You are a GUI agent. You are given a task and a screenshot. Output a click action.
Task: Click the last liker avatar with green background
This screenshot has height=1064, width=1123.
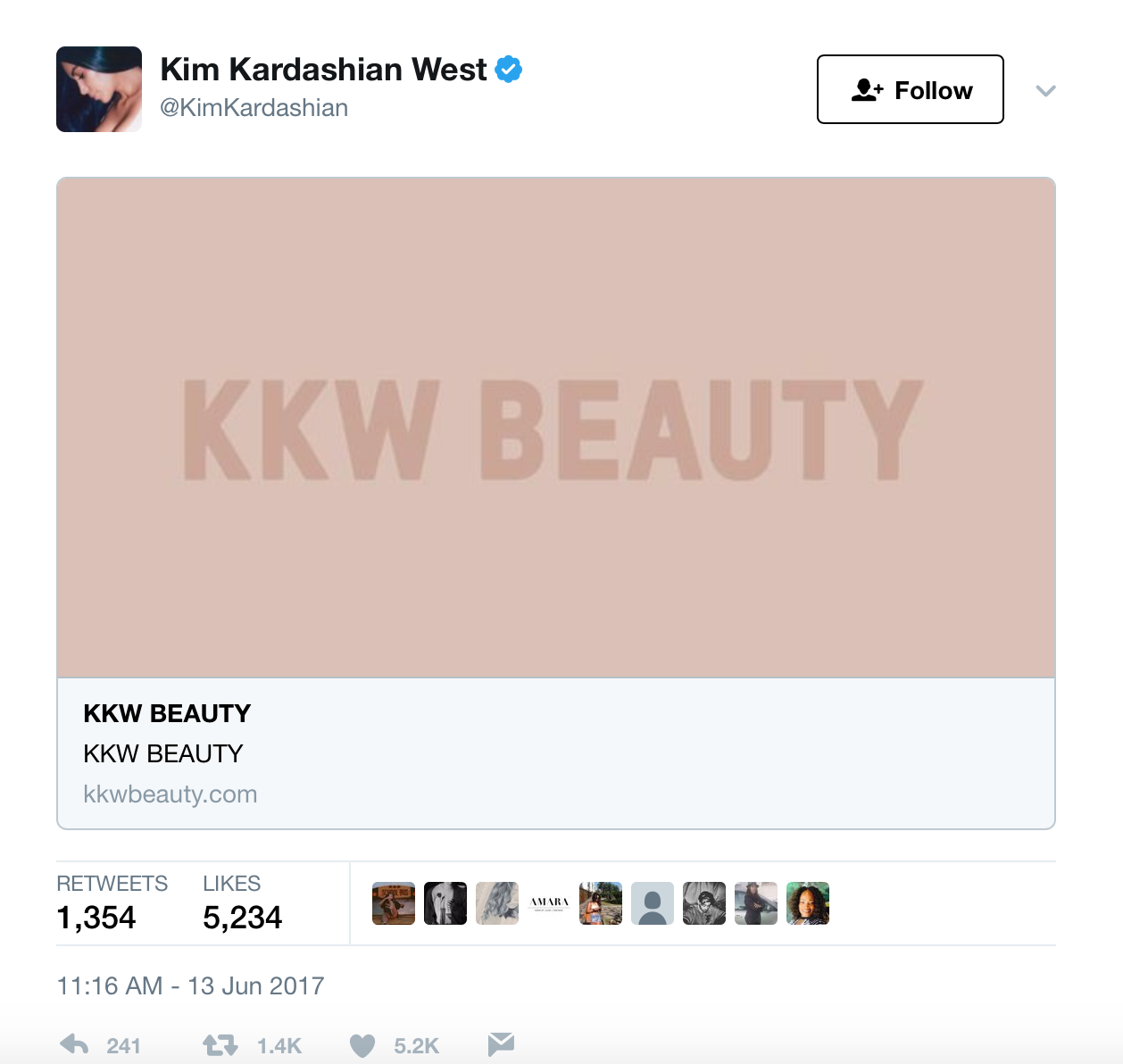pyautogui.click(x=808, y=903)
